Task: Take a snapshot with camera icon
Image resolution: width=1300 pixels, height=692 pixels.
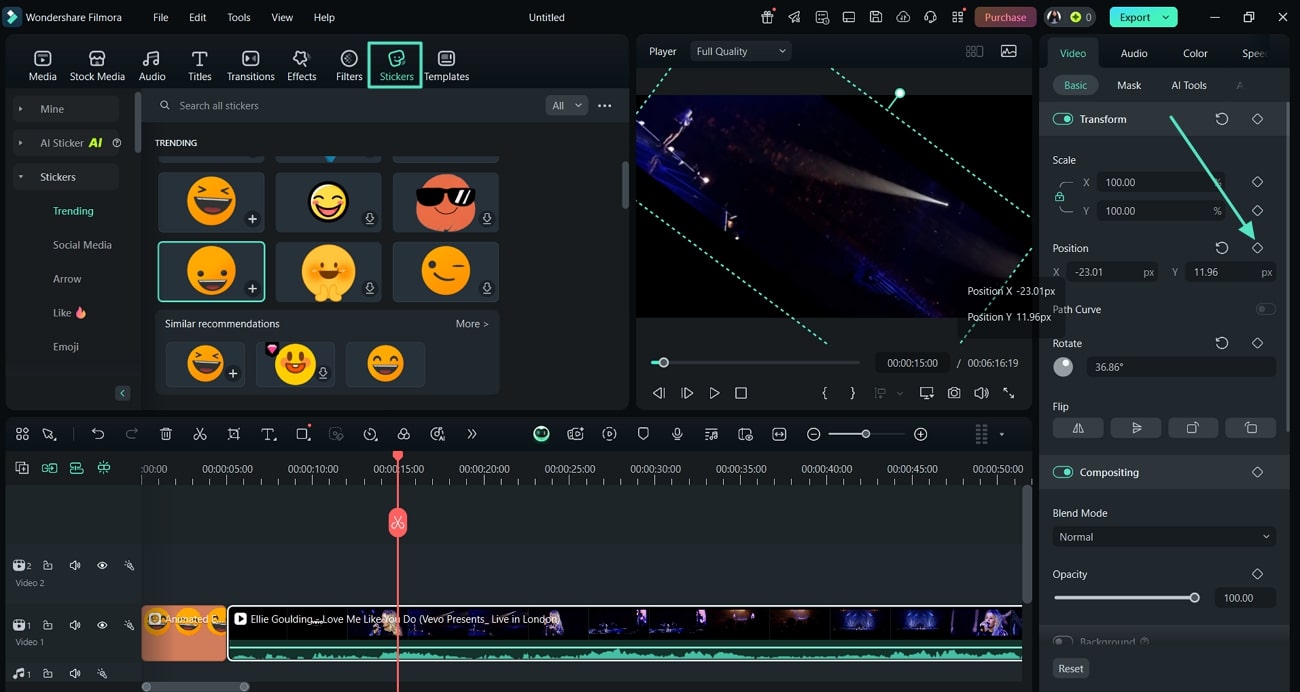Action: coord(954,393)
